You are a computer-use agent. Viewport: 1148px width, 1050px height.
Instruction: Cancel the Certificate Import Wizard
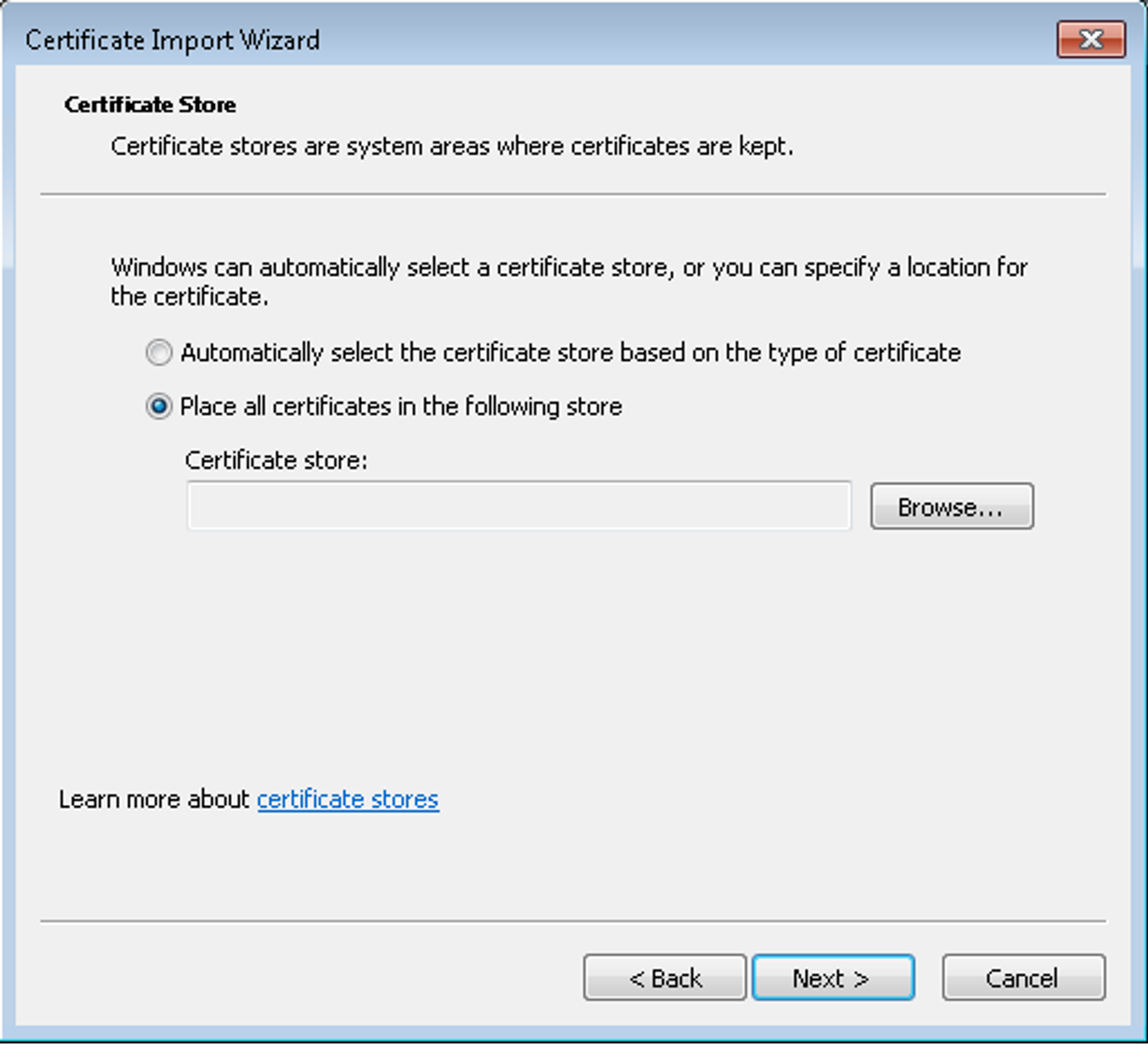1023,978
